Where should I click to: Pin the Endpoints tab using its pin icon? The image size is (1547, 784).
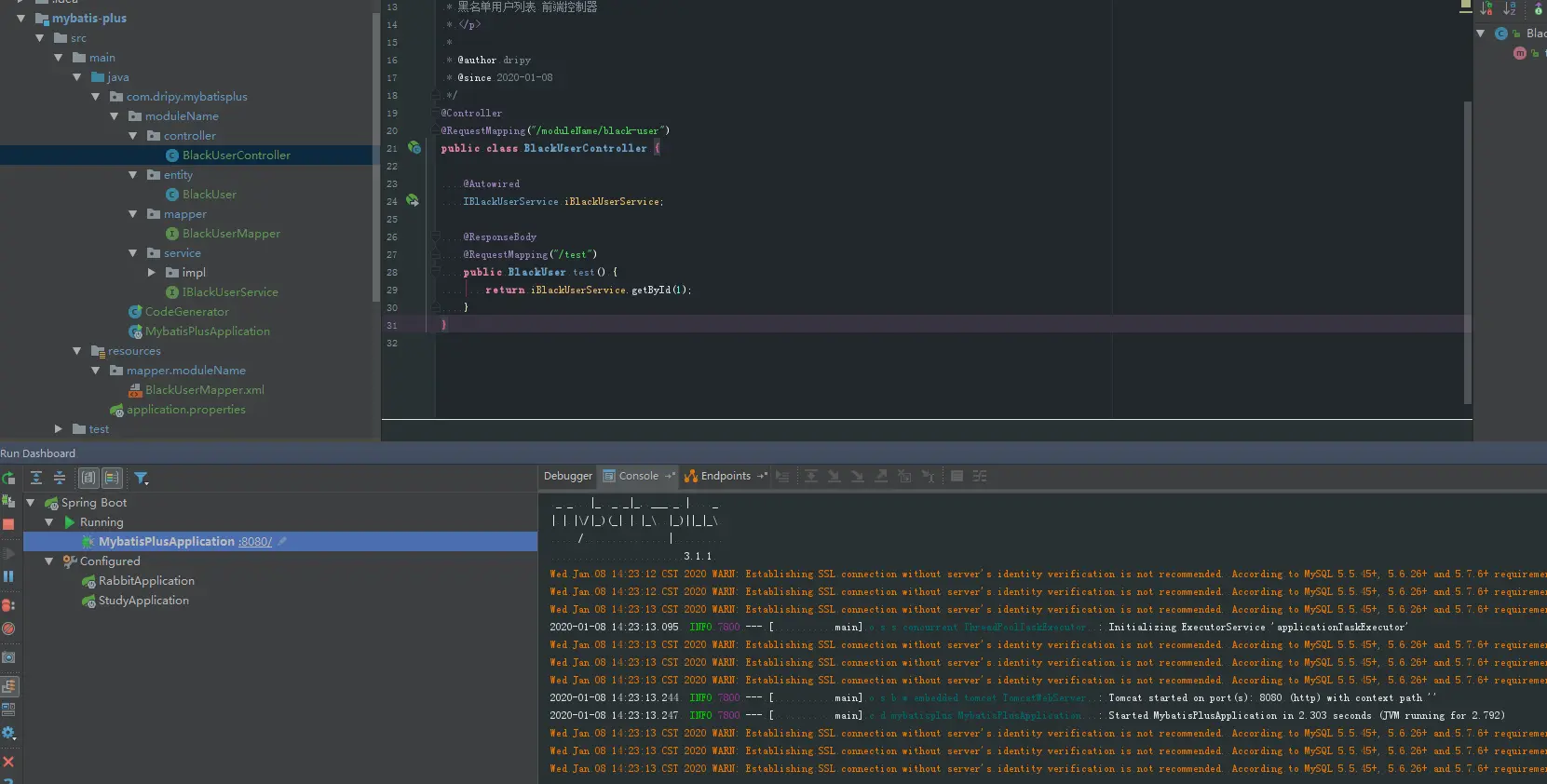coord(762,476)
